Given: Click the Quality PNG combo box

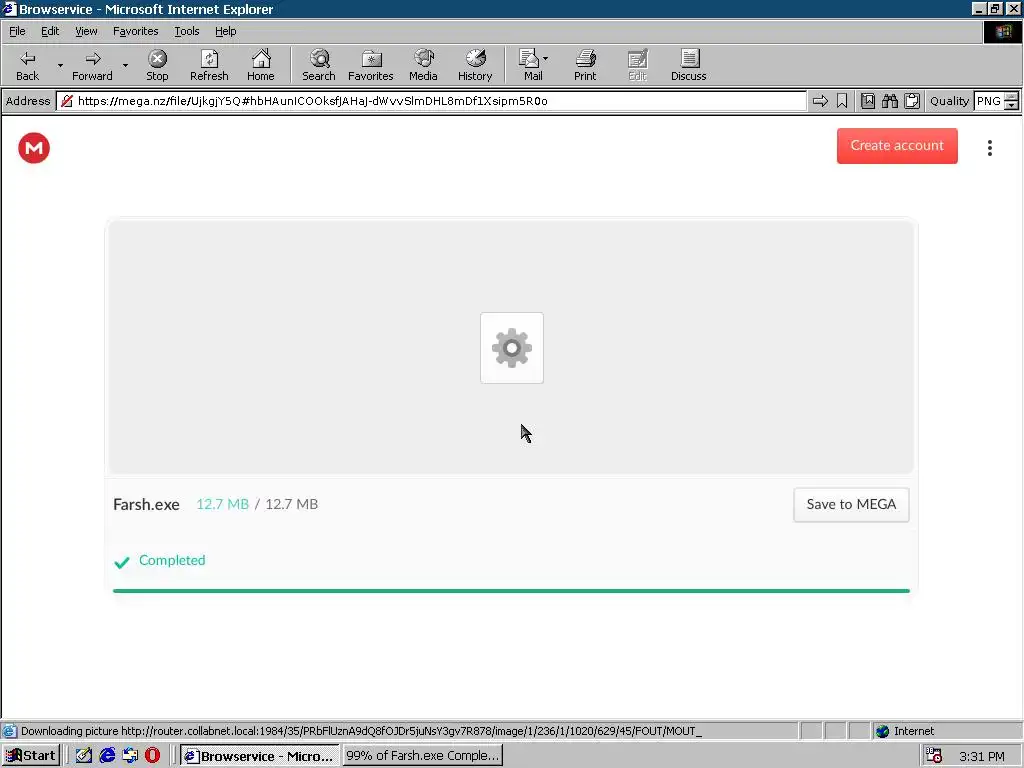Looking at the screenshot, I should click(988, 101).
